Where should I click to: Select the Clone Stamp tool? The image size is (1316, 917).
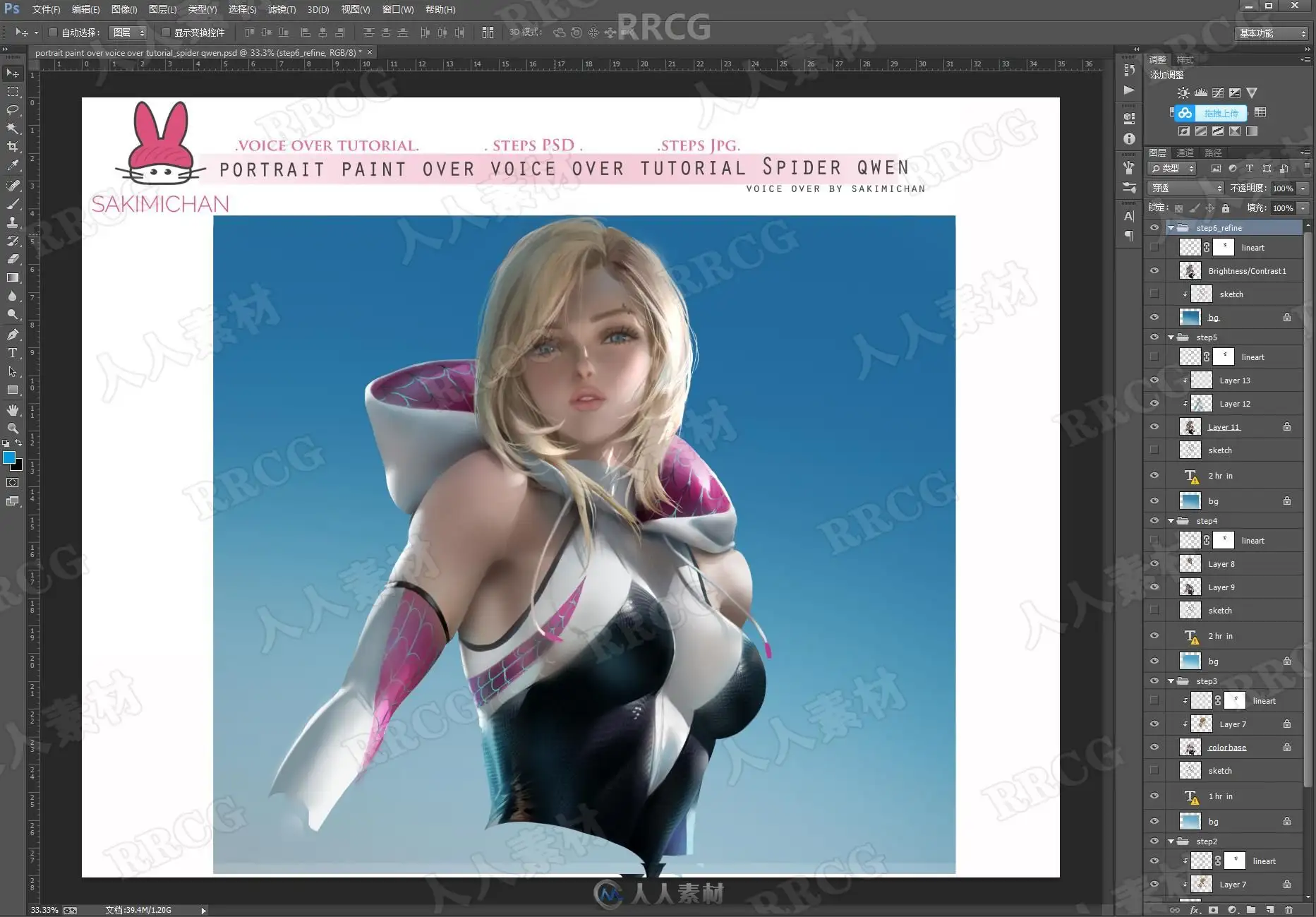13,222
